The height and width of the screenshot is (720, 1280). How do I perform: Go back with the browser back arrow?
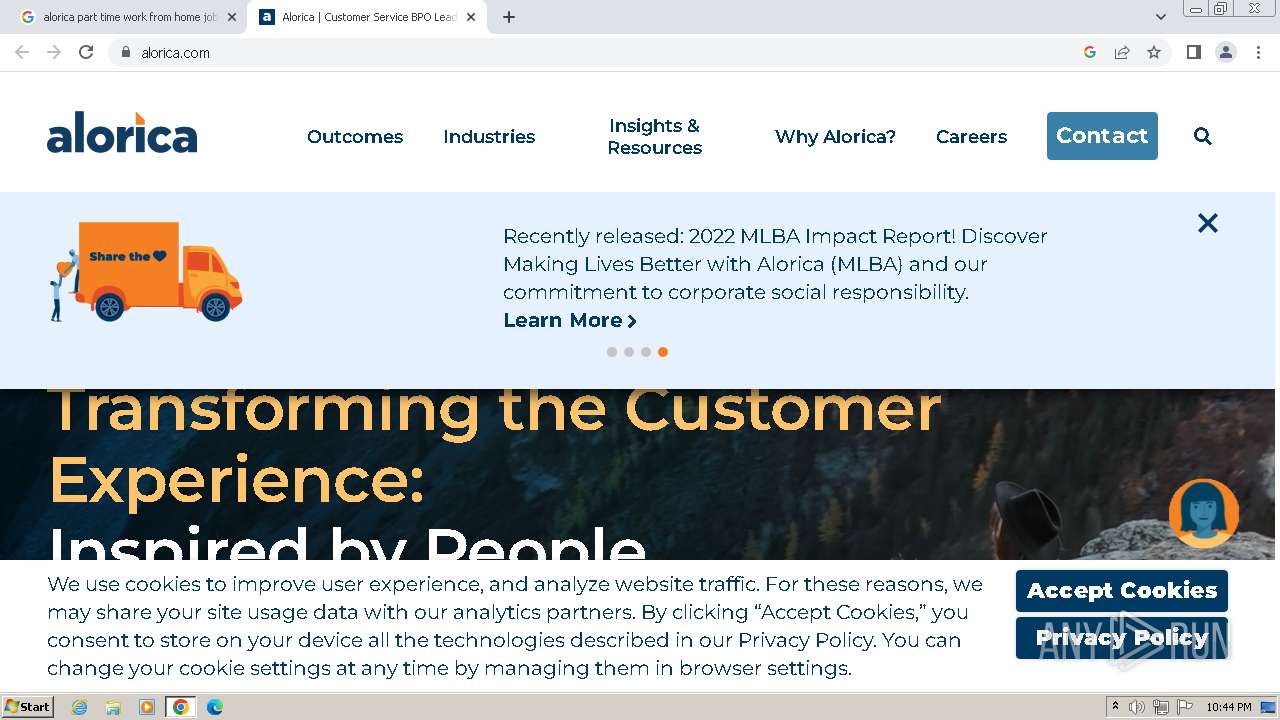click(22, 52)
